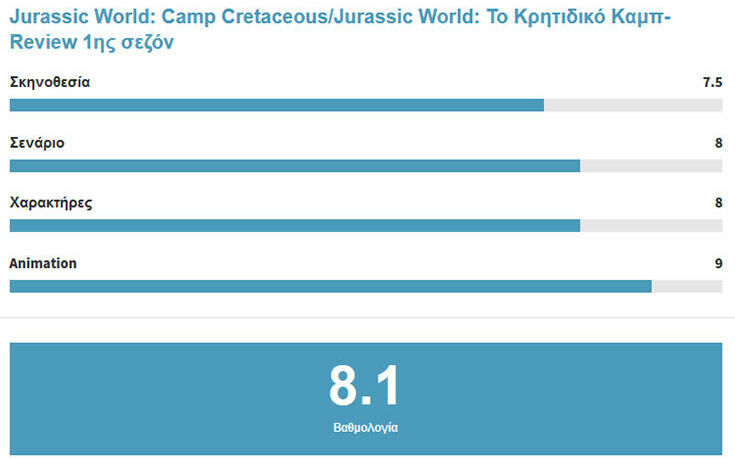Click the Σκηνοθεσία label

pyautogui.click(x=49, y=82)
